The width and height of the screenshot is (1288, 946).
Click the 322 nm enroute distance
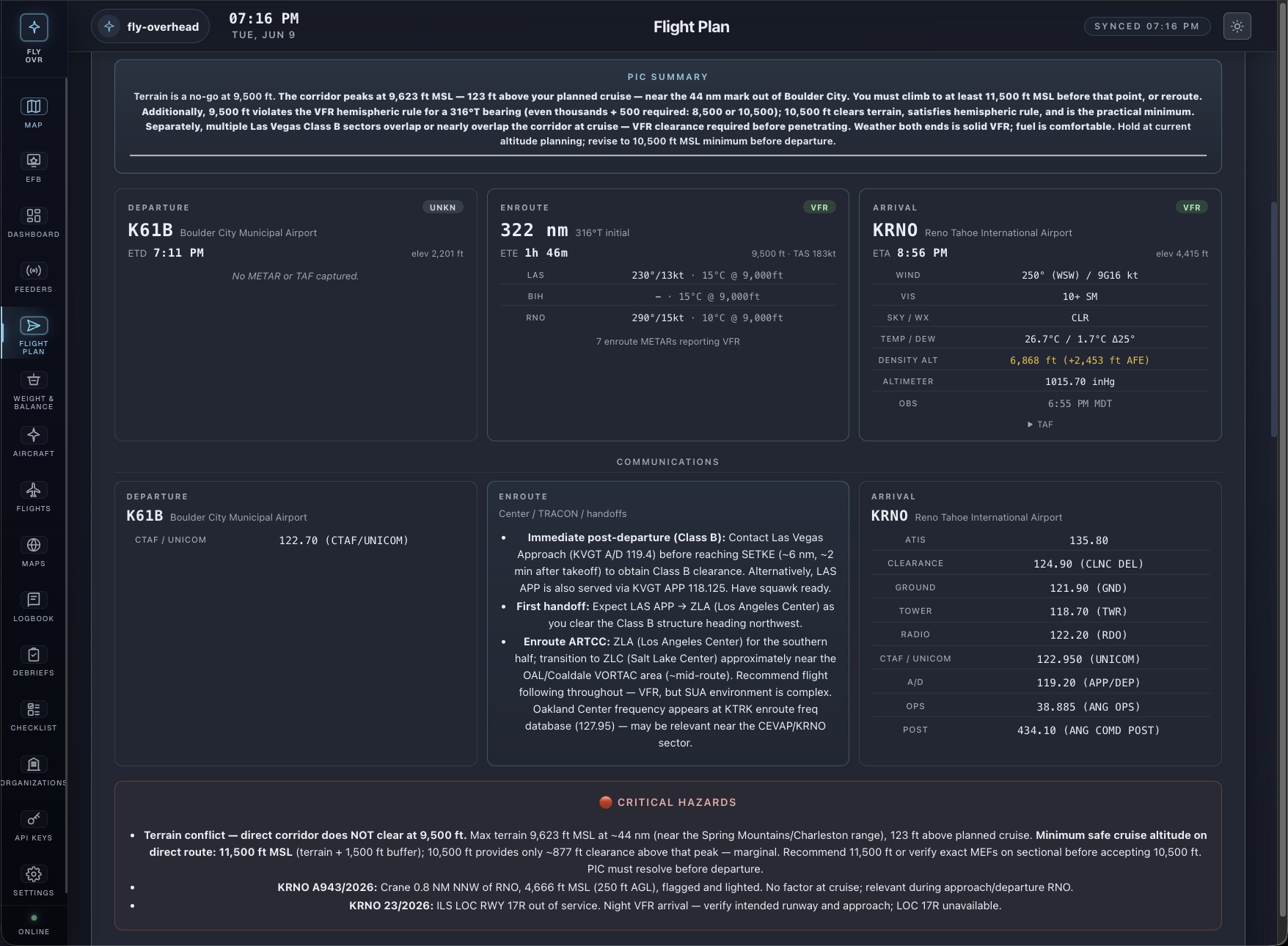[x=534, y=230]
